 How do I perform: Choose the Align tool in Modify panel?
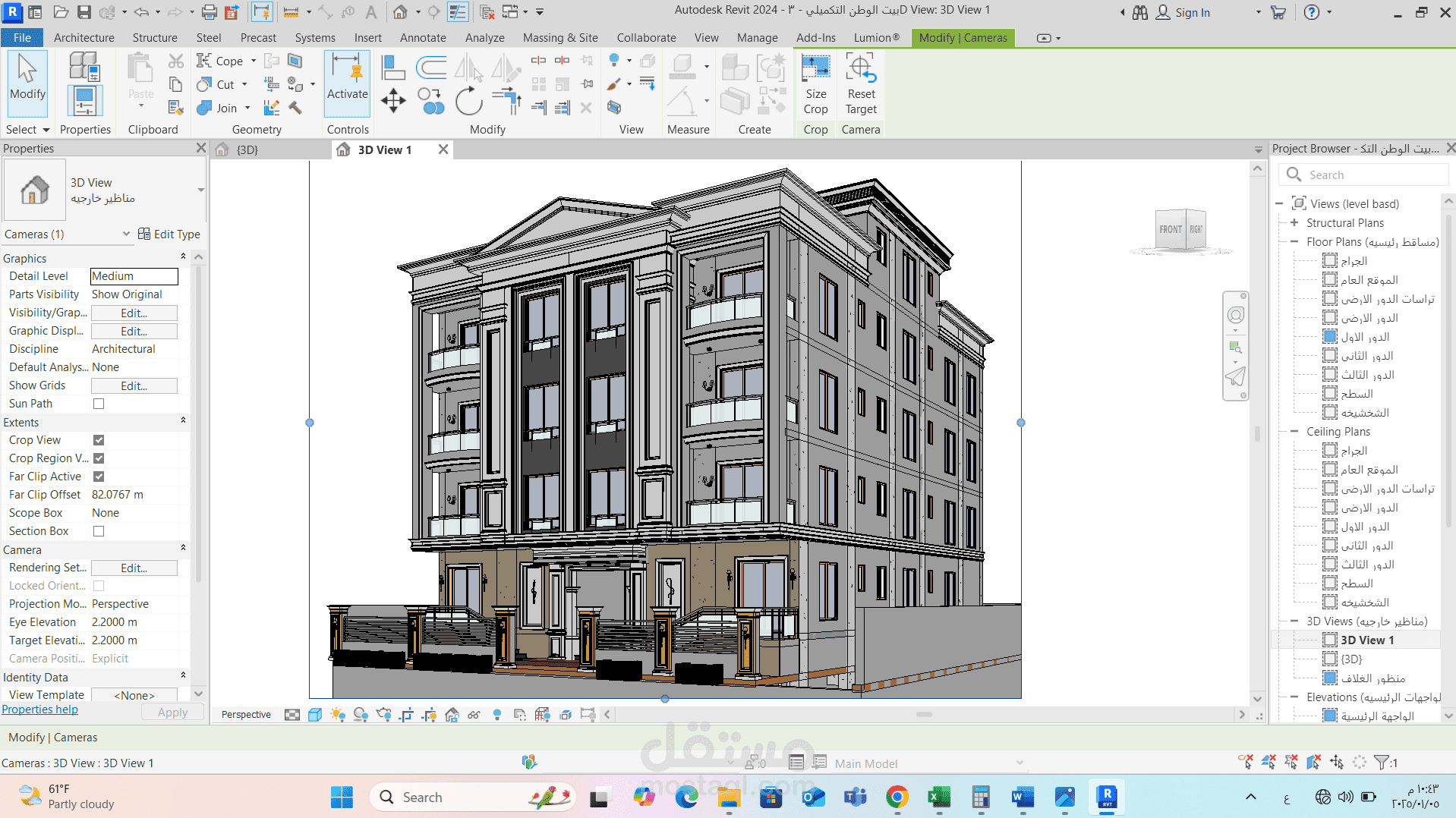coord(392,68)
